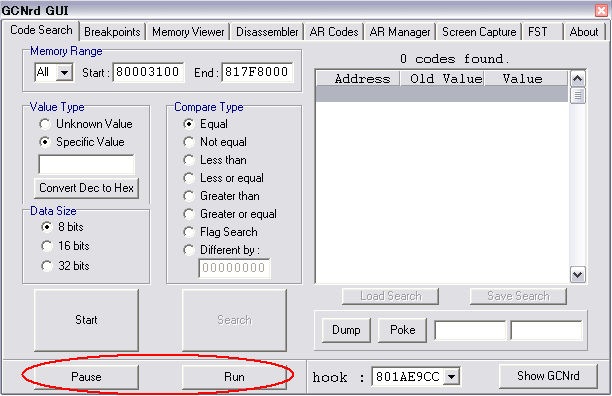Click the Load Search button
This screenshot has height=396, width=612.
pos(390,296)
